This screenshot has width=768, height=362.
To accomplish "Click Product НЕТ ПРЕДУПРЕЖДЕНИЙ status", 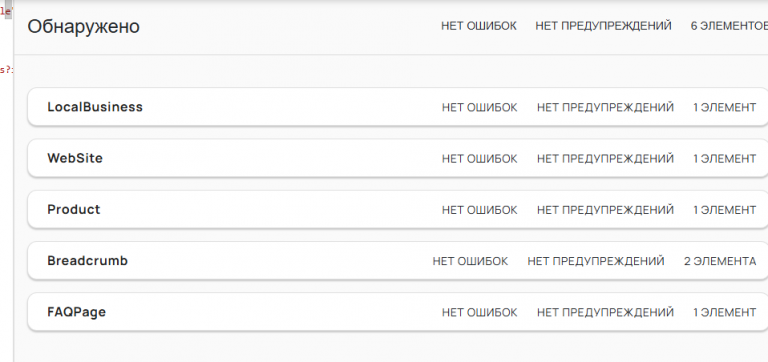I will tap(605, 210).
